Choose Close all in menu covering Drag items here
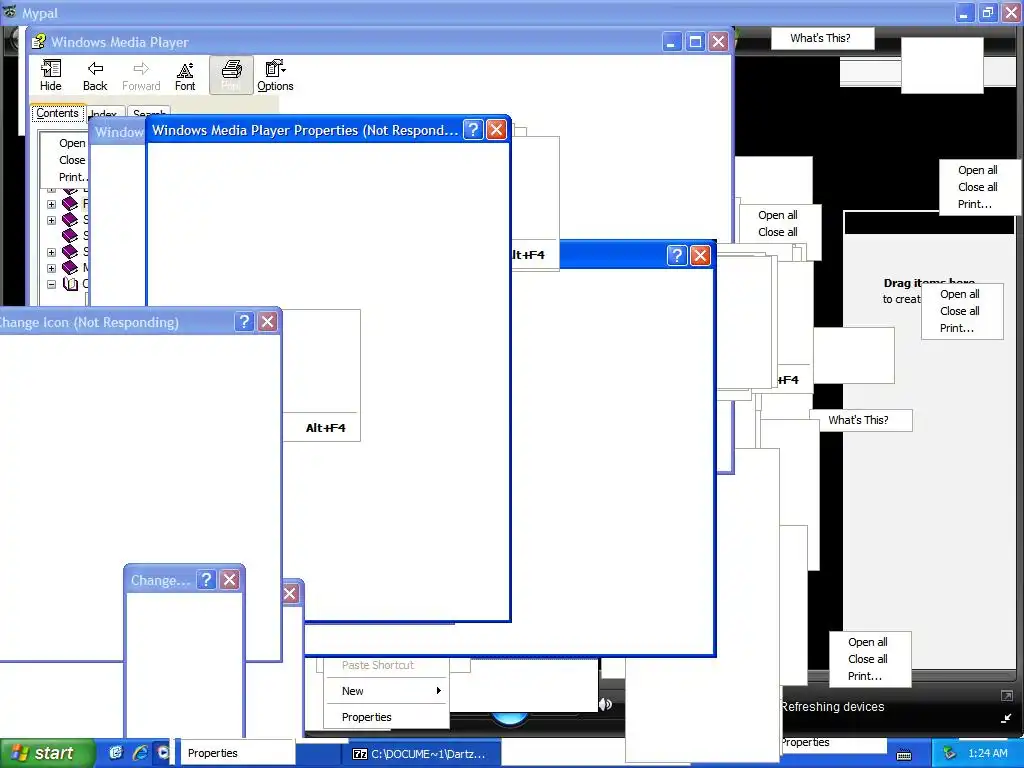 pos(960,311)
